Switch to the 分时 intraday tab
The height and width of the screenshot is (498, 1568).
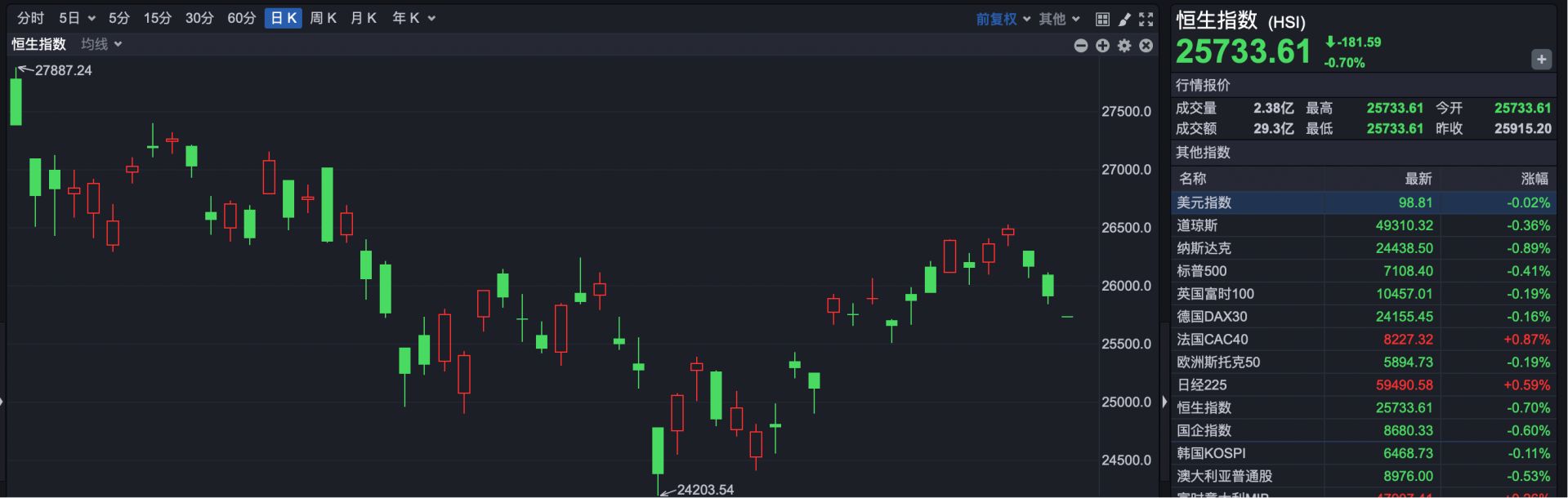30,18
